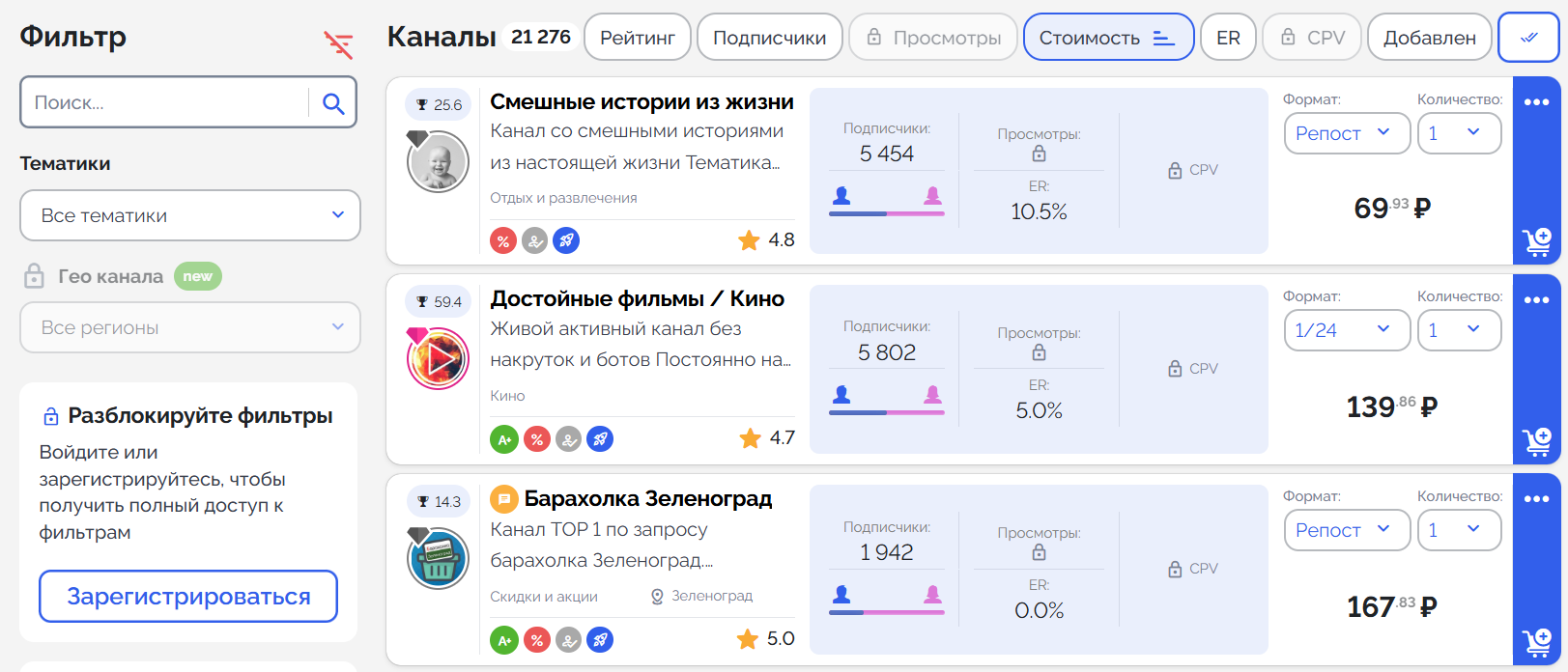Screen dimensions: 1568x672
Task: Open three-dot menu for Смешные истории channel
Action: (1536, 102)
